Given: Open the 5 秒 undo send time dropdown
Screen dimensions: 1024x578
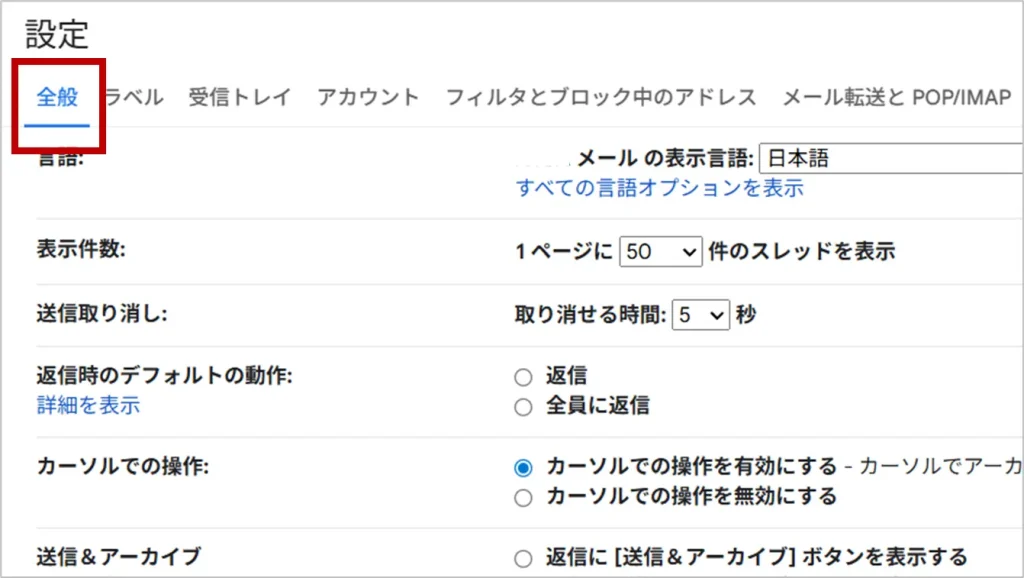Looking at the screenshot, I should [701, 315].
